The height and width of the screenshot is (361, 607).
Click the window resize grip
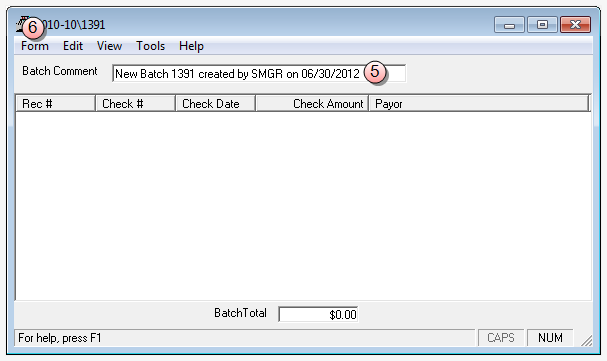point(586,340)
